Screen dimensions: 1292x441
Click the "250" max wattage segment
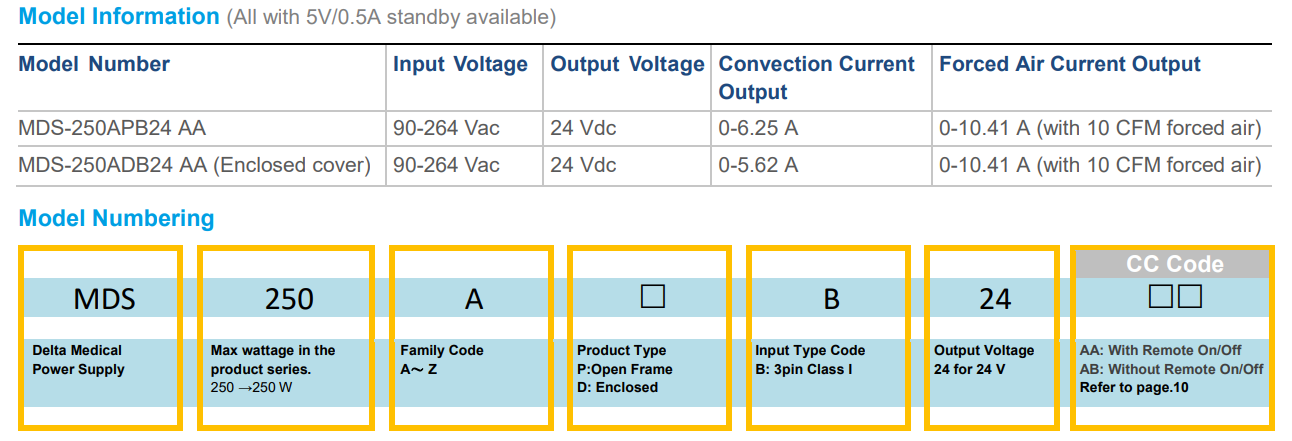[x=289, y=299]
